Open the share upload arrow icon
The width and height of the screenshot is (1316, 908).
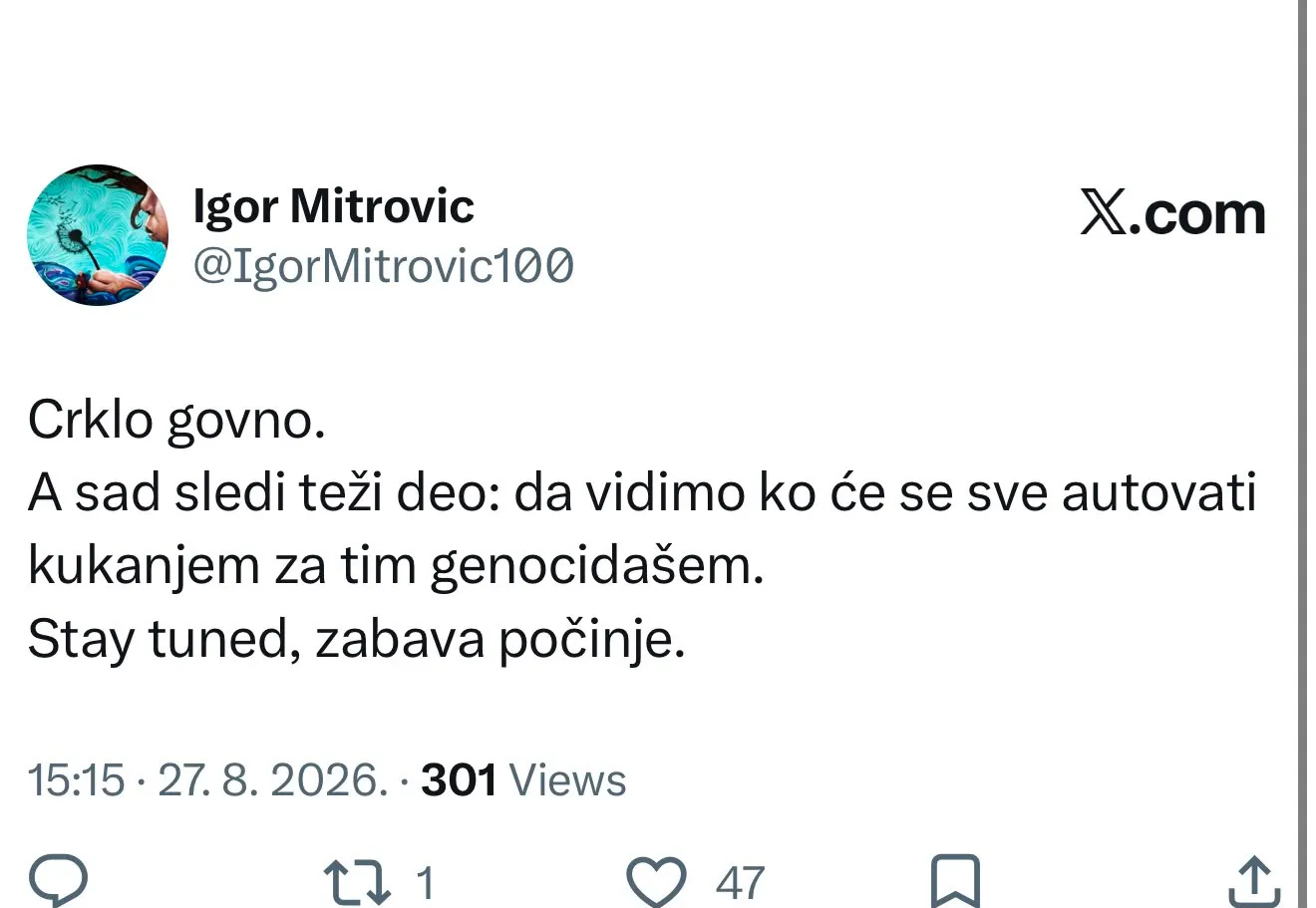pyautogui.click(x=1251, y=881)
